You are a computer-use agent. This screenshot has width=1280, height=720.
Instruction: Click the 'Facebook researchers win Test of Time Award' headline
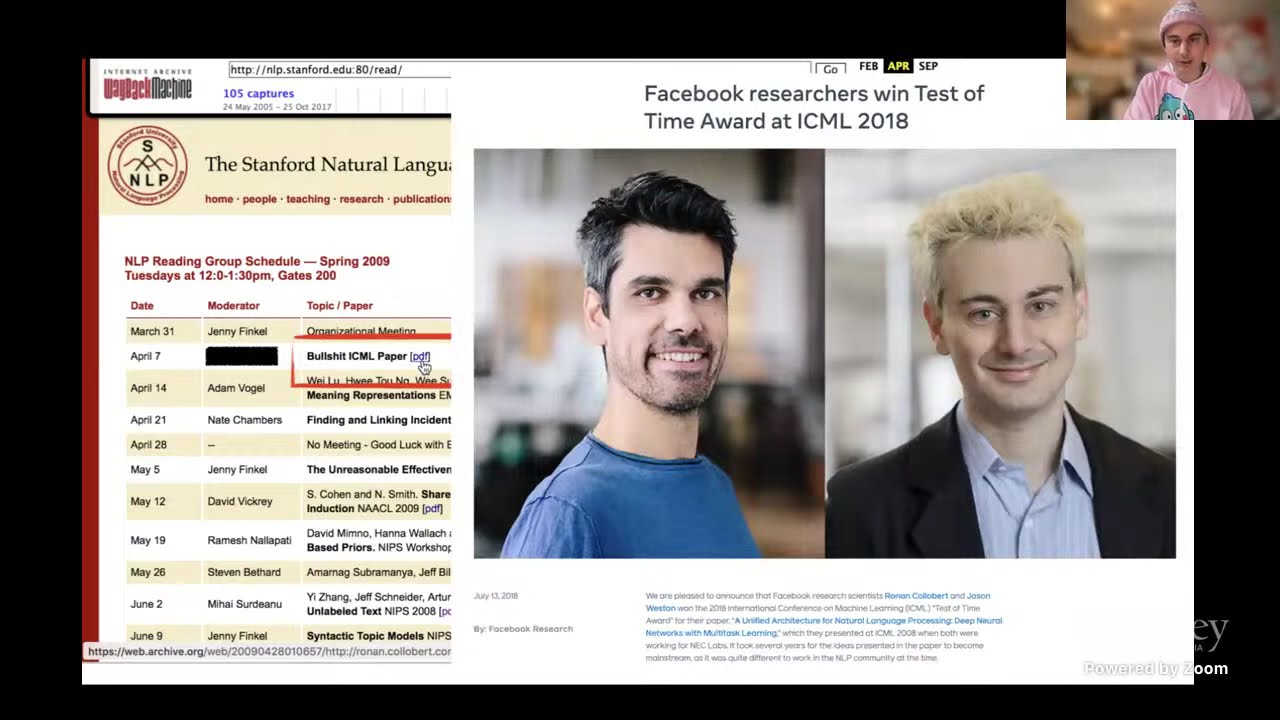coord(814,107)
